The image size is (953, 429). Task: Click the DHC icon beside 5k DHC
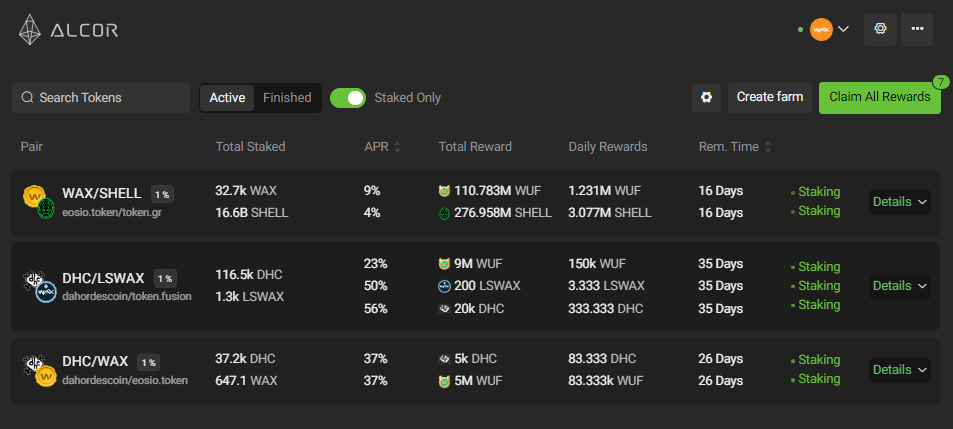click(444, 359)
